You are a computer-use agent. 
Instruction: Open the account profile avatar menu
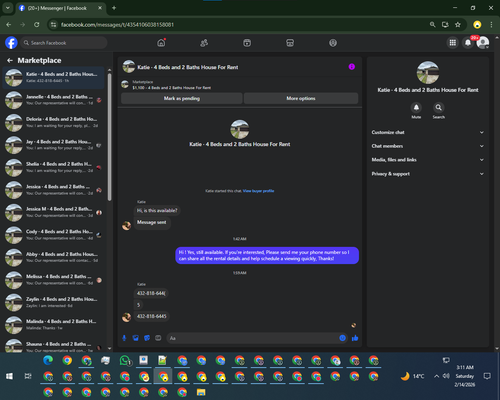tap(483, 43)
